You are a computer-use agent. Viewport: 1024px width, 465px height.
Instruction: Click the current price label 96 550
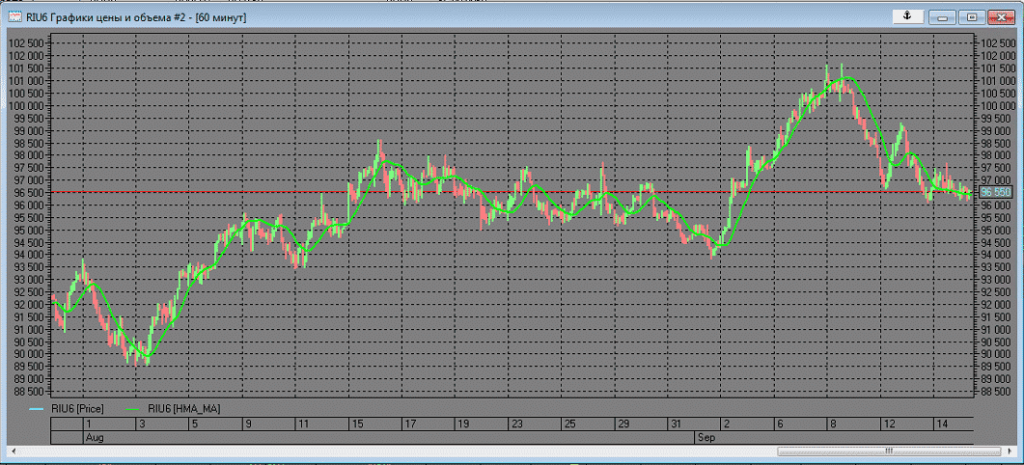pyautogui.click(x=996, y=191)
